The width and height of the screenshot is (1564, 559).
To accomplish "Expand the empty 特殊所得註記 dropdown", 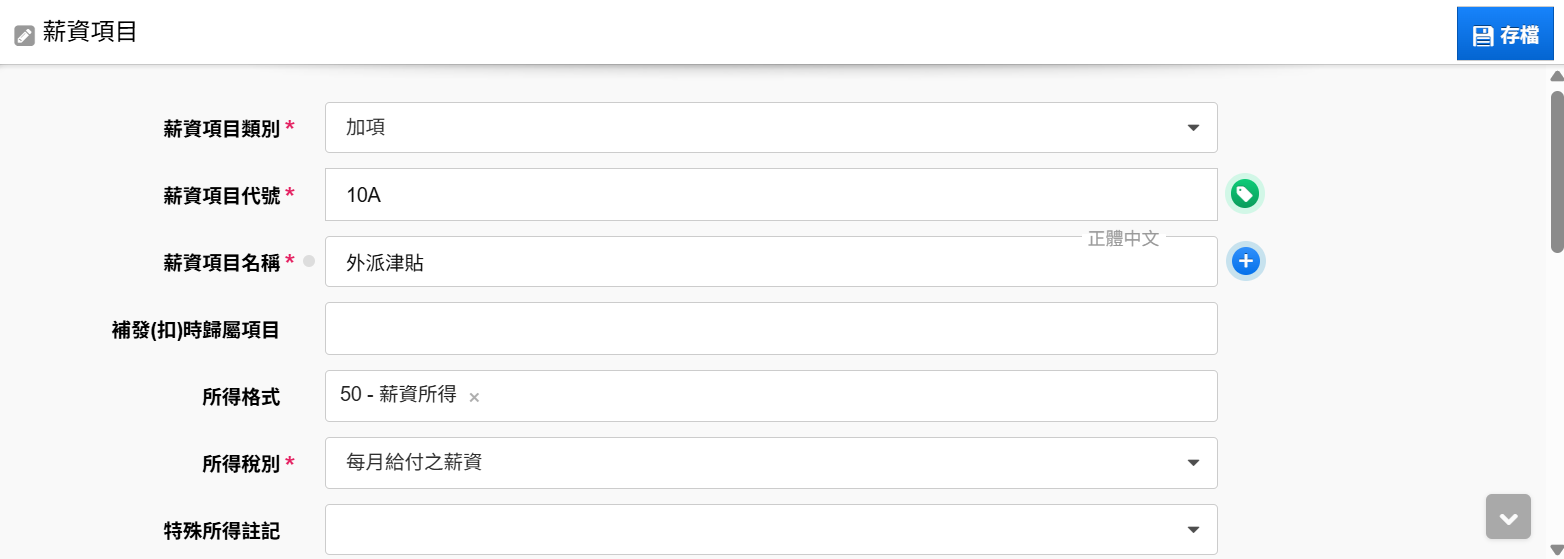I will [771, 529].
